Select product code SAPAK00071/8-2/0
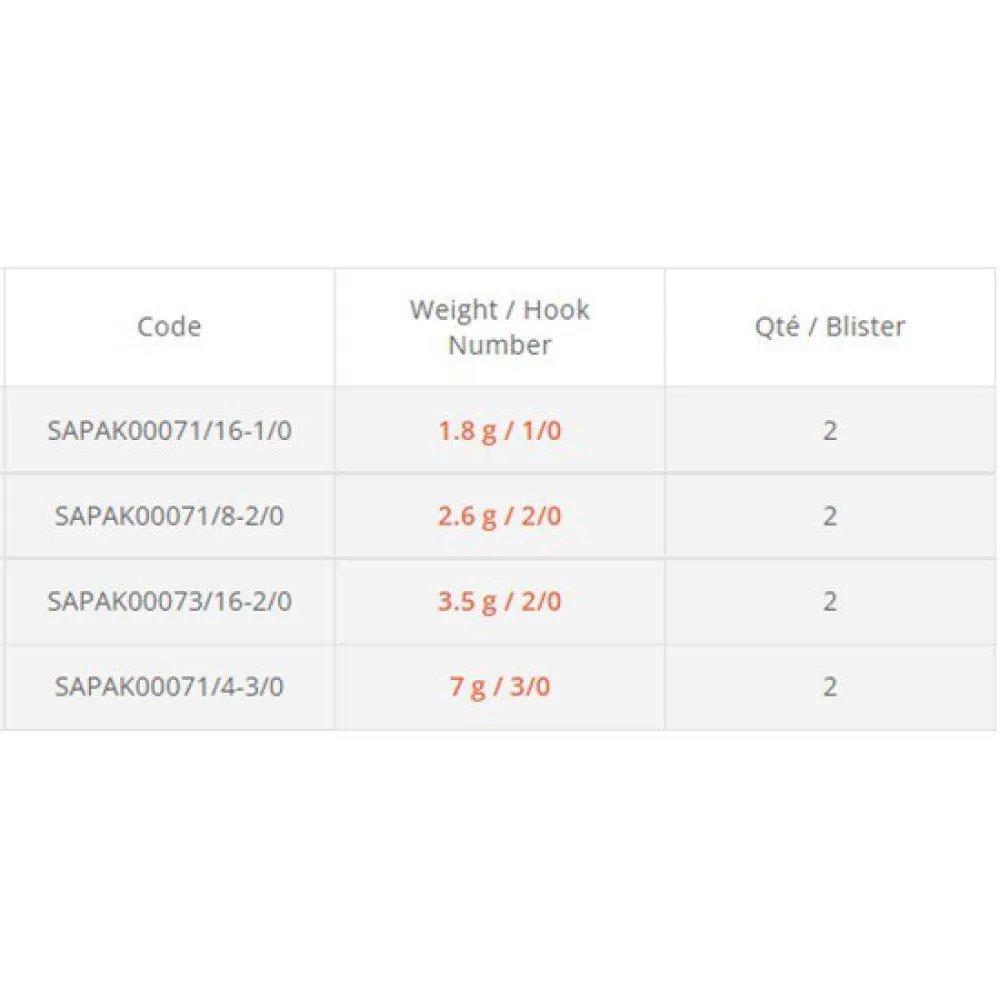1000x1000 pixels. 169,516
